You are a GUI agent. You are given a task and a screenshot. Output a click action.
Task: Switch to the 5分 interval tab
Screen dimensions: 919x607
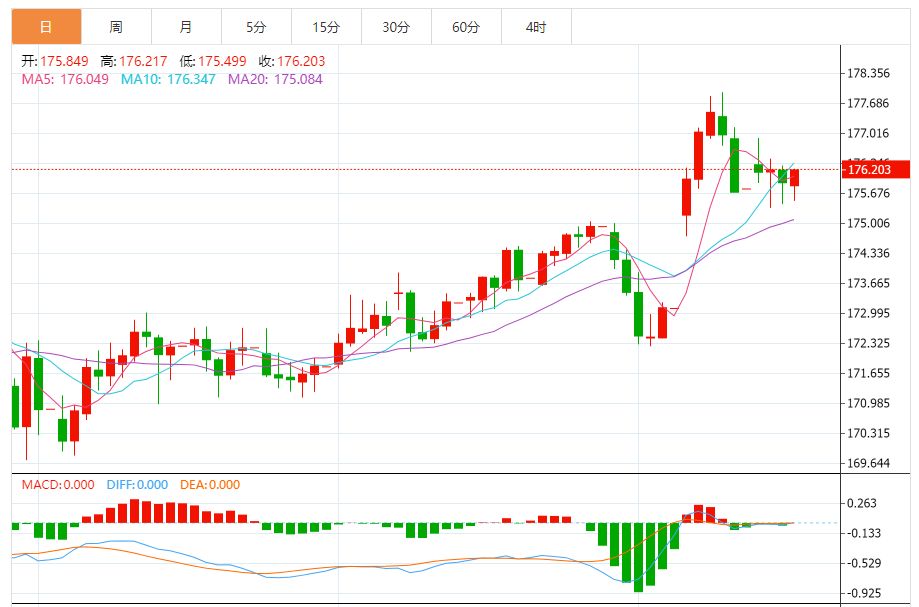(256, 27)
